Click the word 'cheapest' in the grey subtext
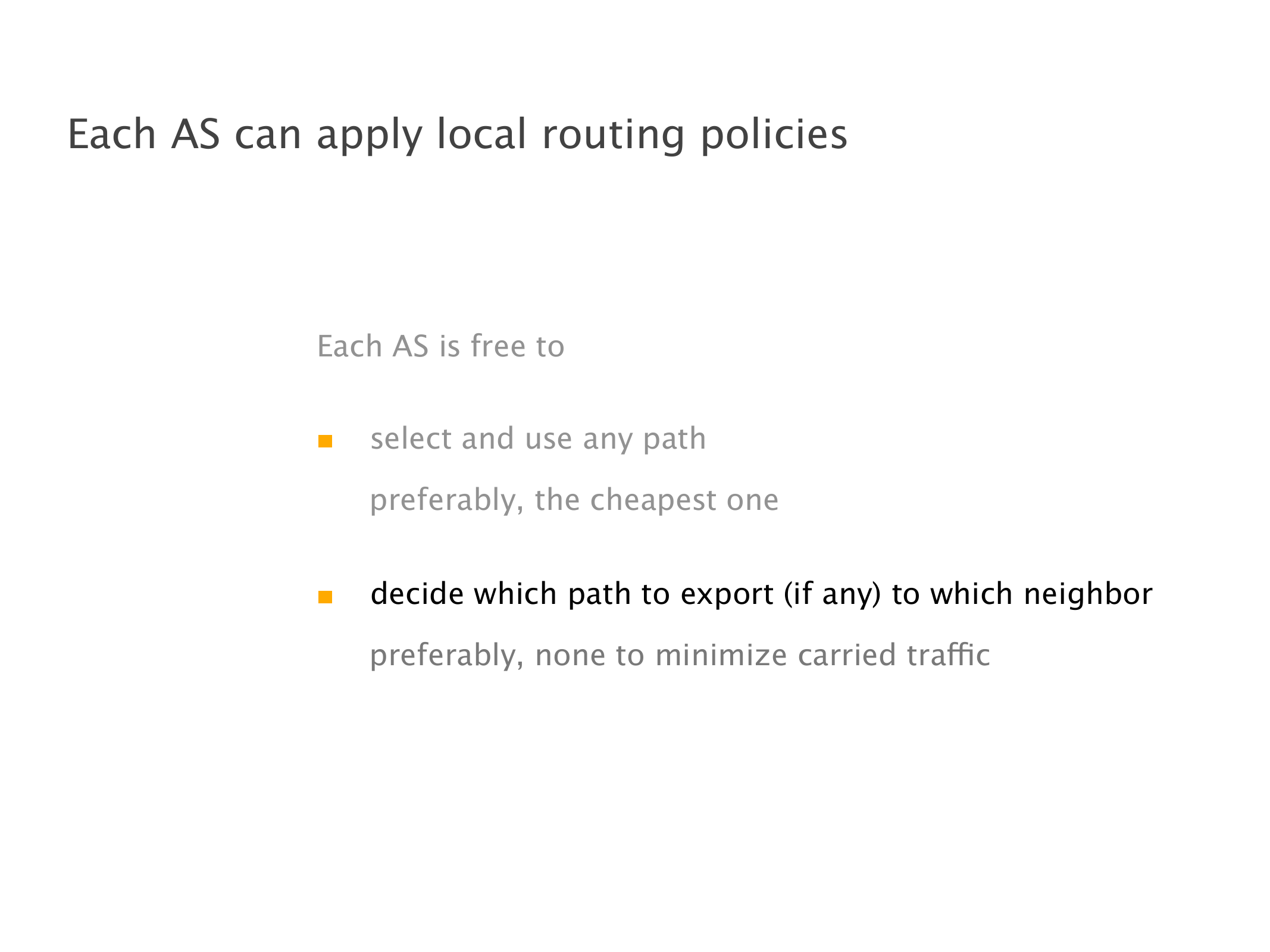1270x952 pixels. [x=653, y=500]
